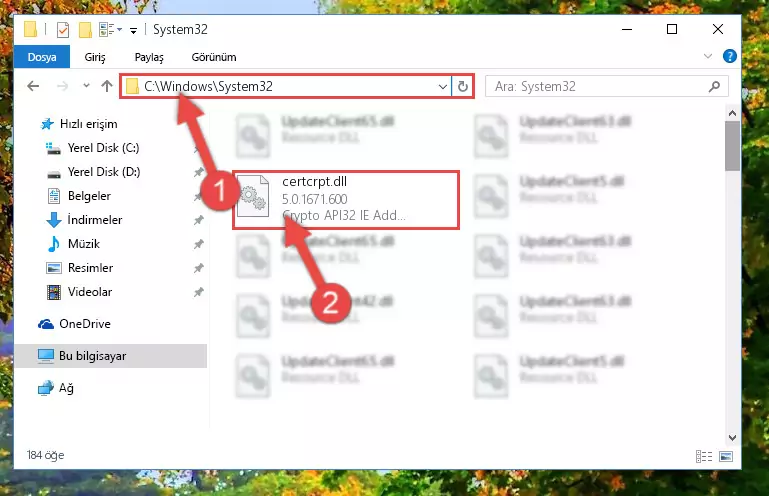Click the Properties checkmark icon in title bar
This screenshot has width=769, height=496.
click(63, 30)
